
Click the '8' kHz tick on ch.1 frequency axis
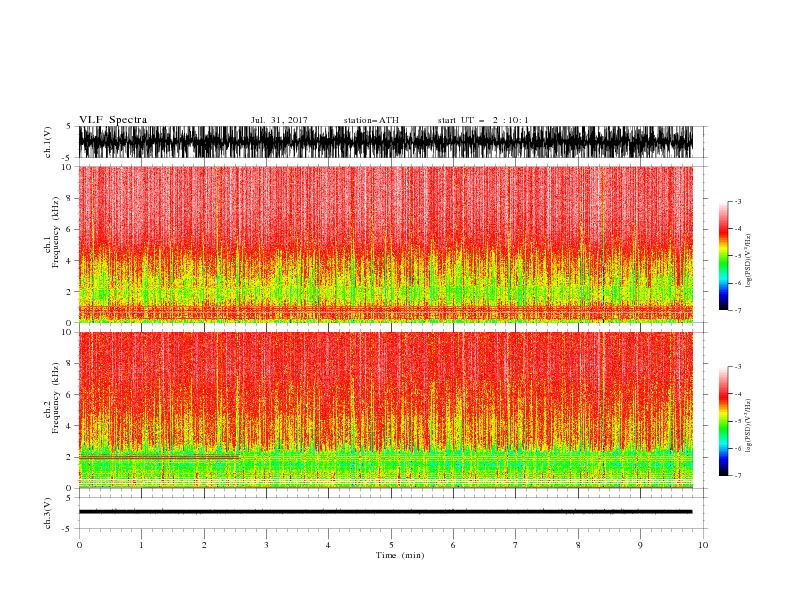[69, 198]
